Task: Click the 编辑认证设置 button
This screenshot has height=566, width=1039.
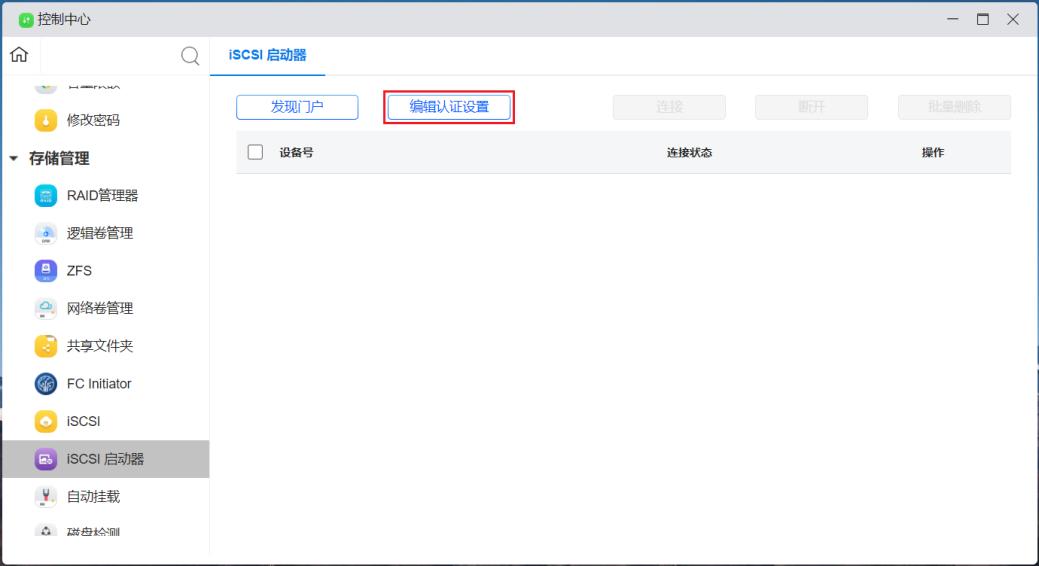Action: click(449, 107)
